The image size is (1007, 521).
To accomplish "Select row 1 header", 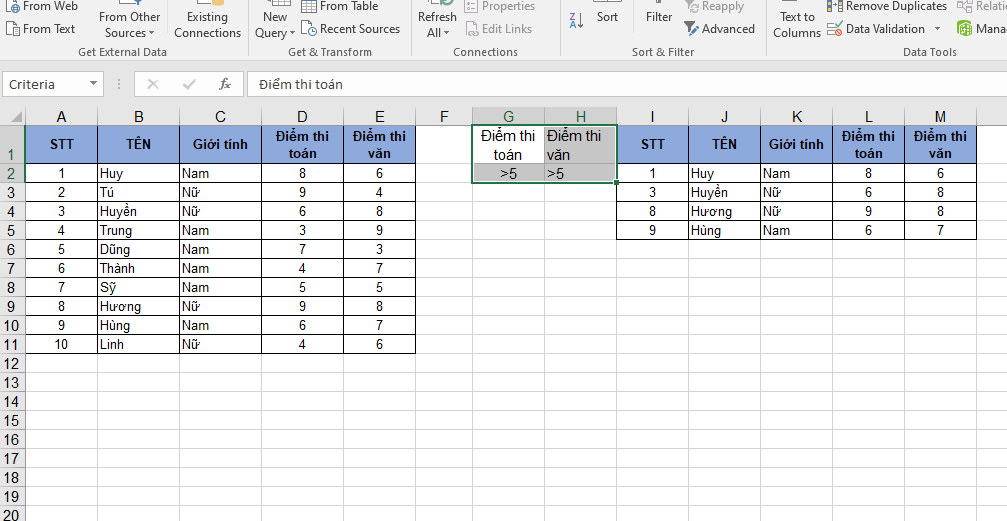I will click(x=12, y=144).
